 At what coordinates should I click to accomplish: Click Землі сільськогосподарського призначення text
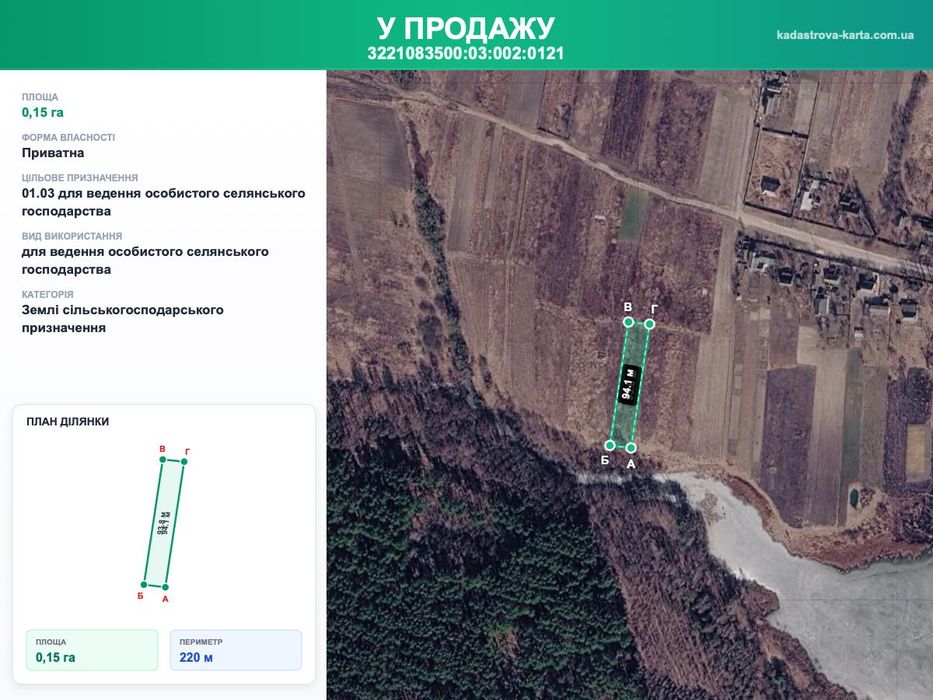(123, 319)
